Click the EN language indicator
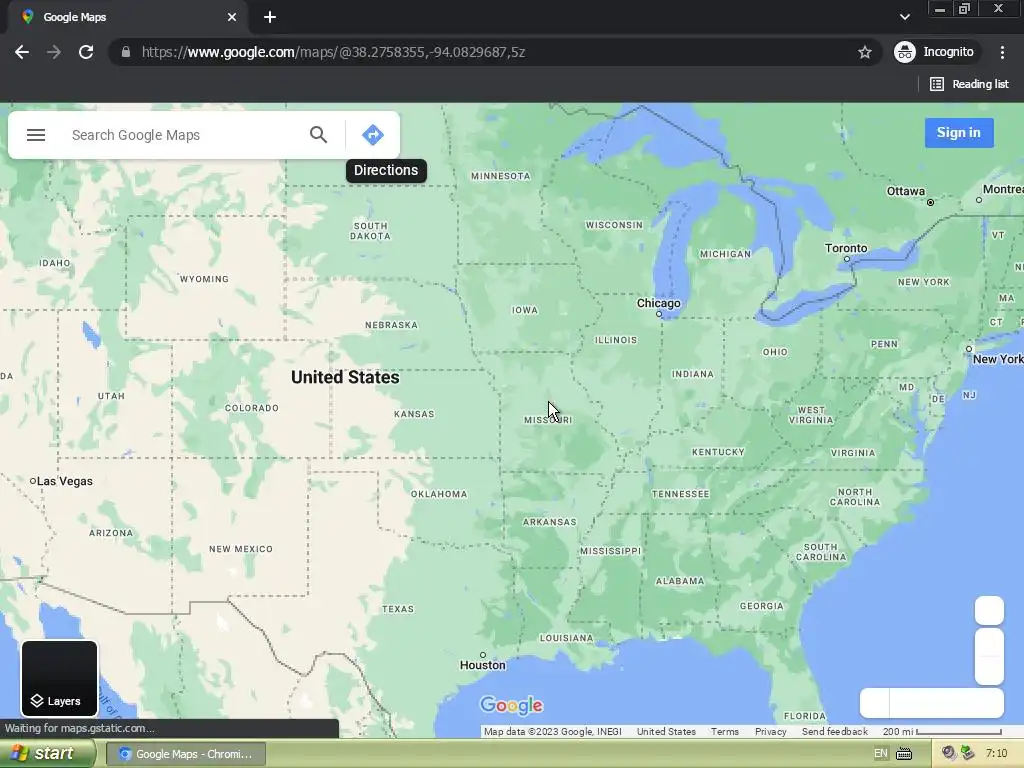This screenshot has width=1024, height=768. click(x=880, y=754)
